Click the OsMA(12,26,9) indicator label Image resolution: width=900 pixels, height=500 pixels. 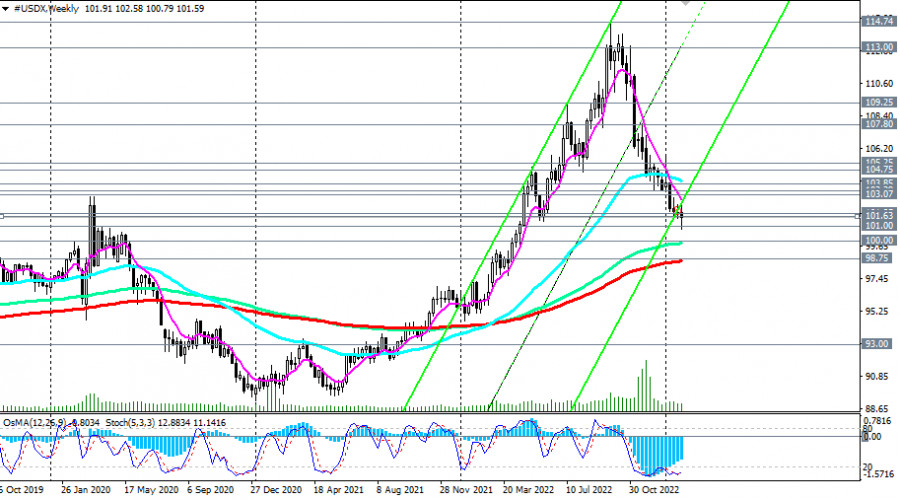pos(34,422)
